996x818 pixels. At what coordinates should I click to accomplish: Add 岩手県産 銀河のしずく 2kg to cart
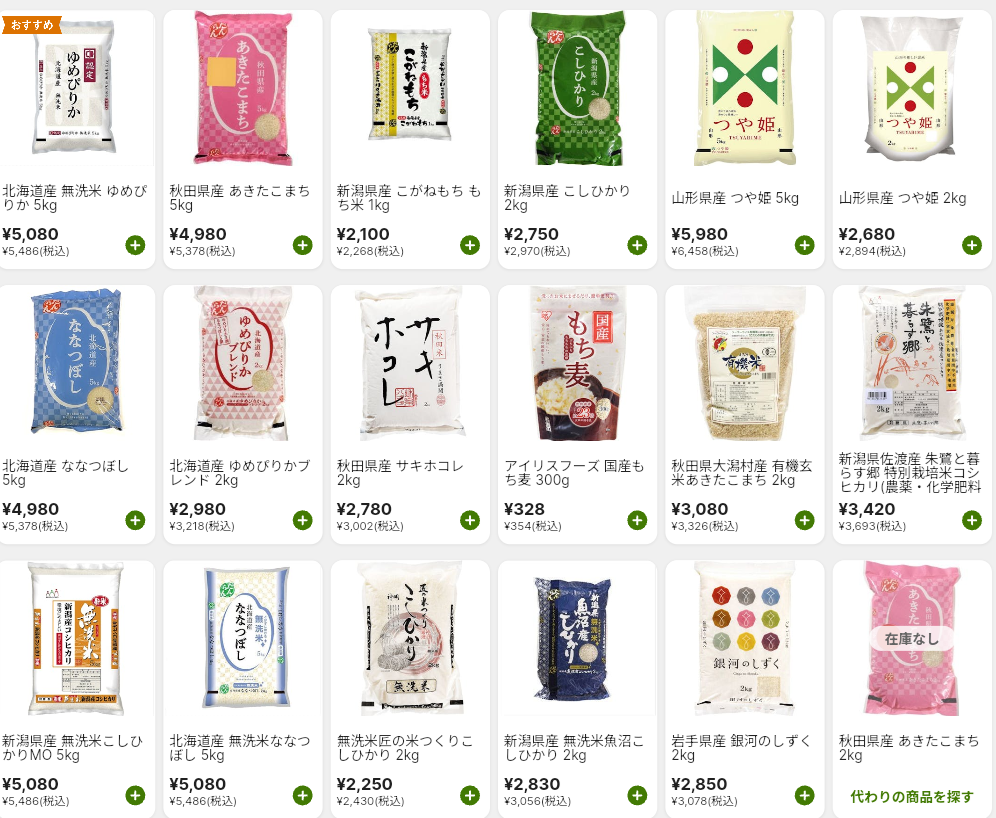coord(805,795)
